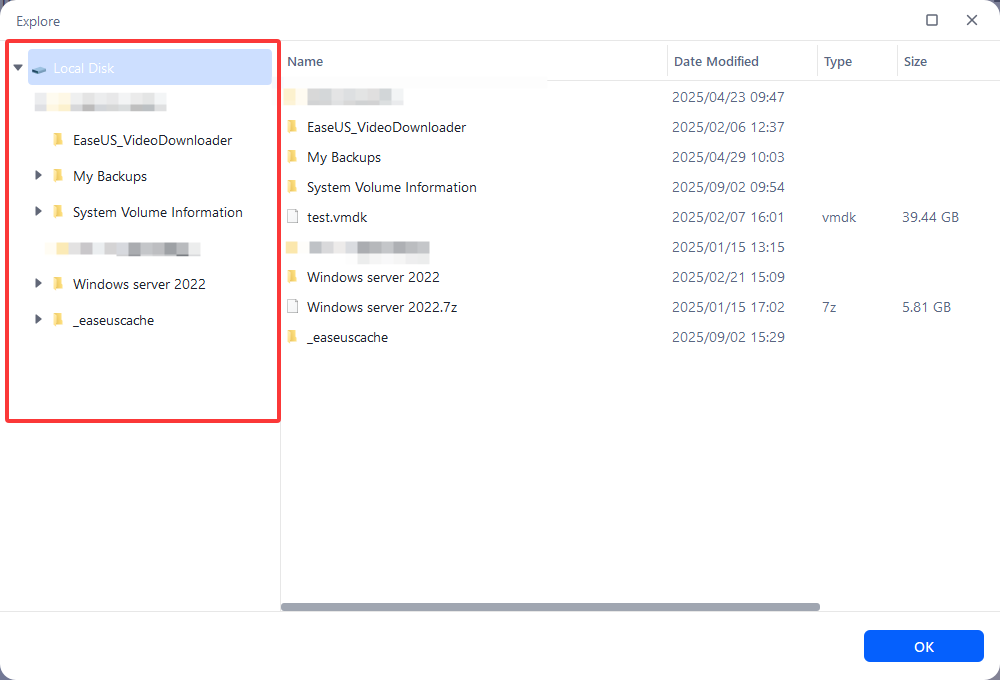Click the Type column header
1000x680 pixels.
pyautogui.click(x=838, y=61)
